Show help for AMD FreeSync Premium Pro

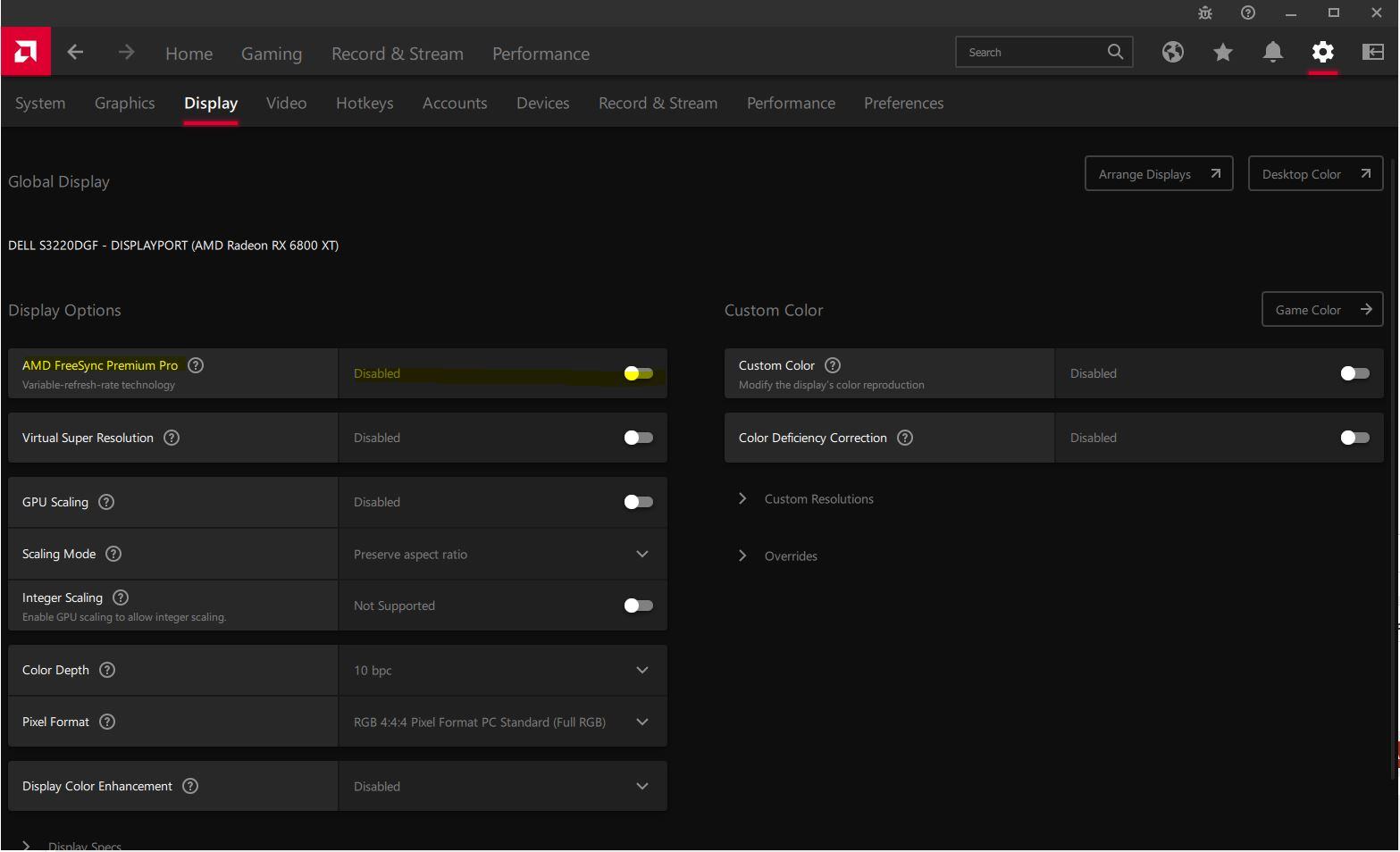(196, 365)
